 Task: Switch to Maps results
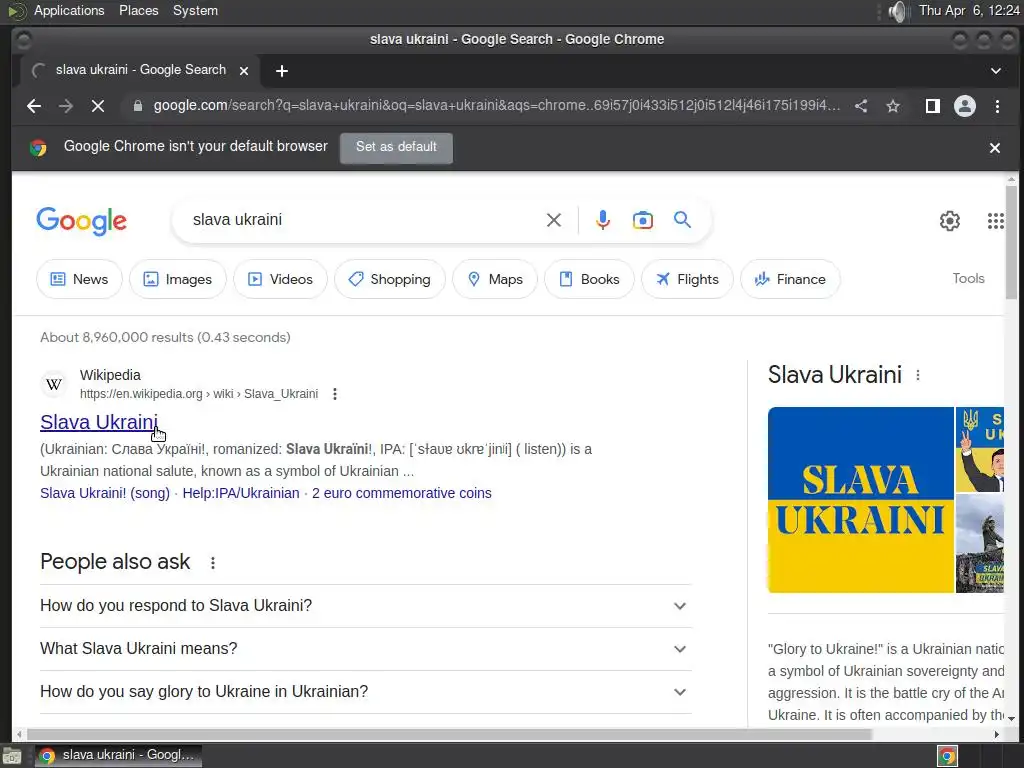[x=496, y=280]
